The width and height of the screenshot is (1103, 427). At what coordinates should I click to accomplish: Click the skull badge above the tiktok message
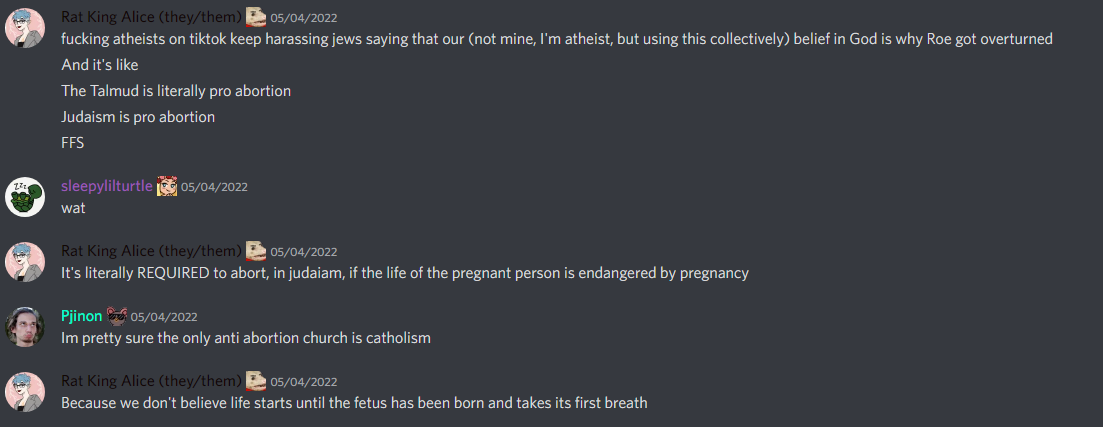[256, 17]
